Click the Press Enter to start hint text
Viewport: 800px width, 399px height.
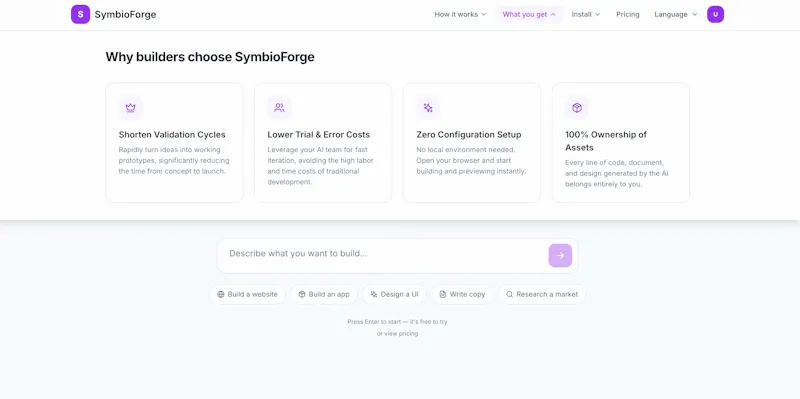tap(397, 322)
